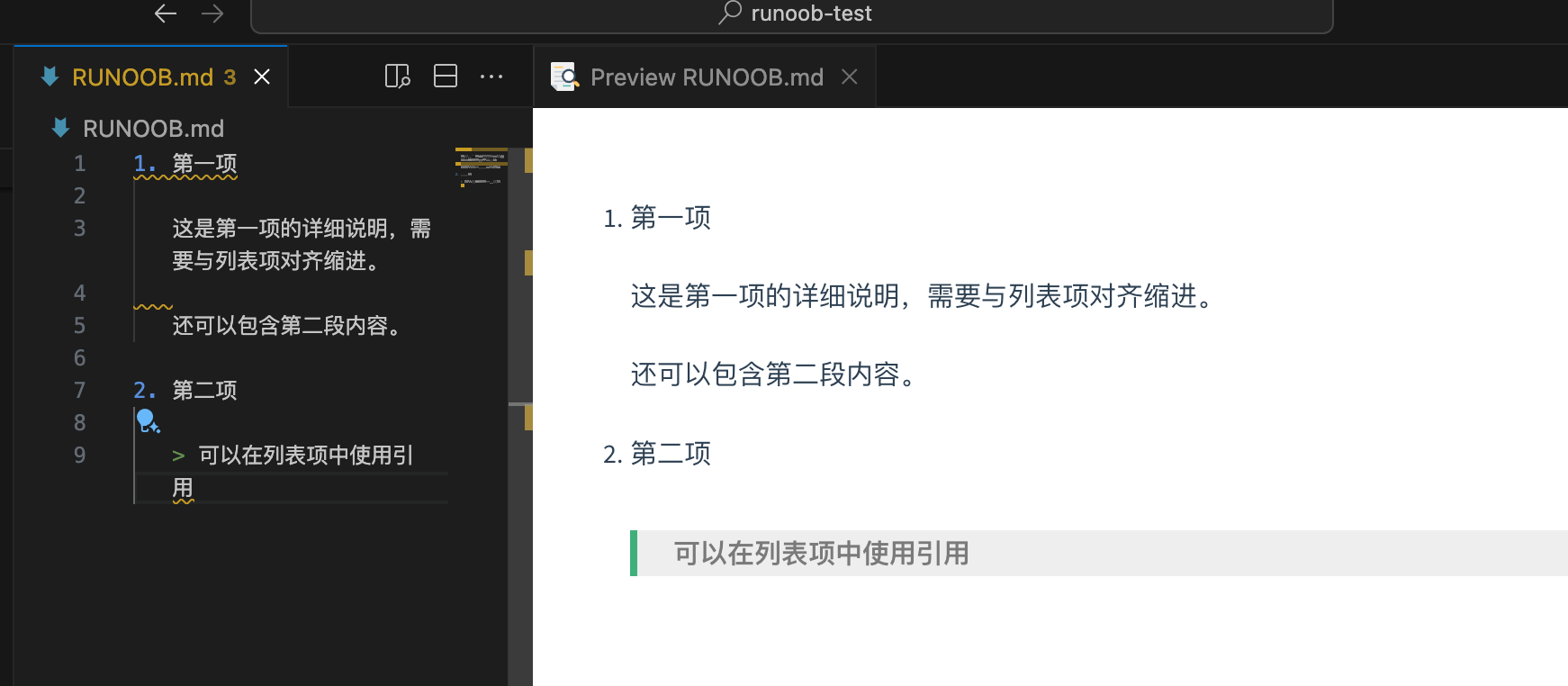
Task: Open the More Actions ellipsis menu
Action: [x=491, y=77]
